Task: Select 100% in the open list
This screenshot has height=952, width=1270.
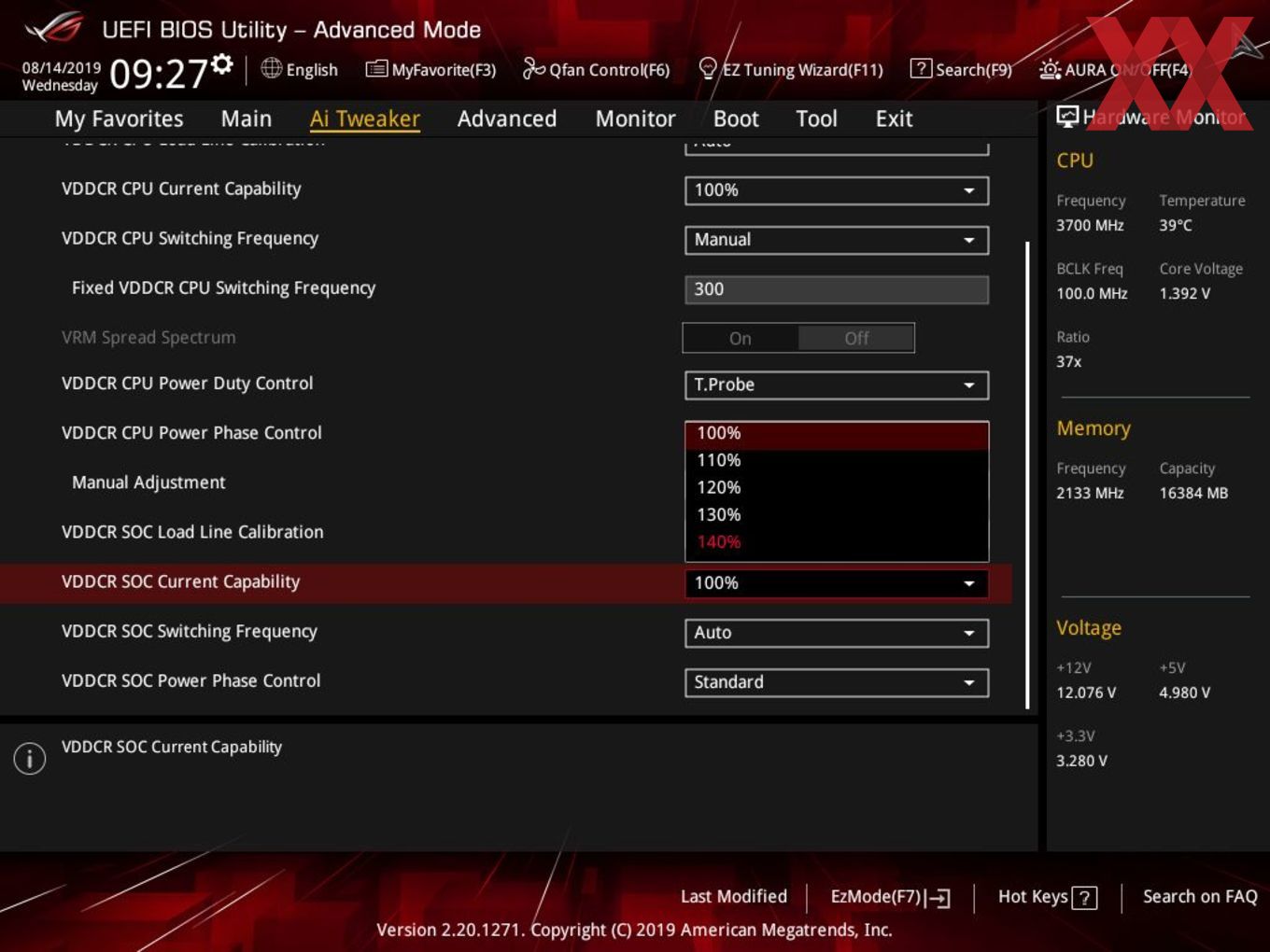Action: pyautogui.click(x=837, y=434)
